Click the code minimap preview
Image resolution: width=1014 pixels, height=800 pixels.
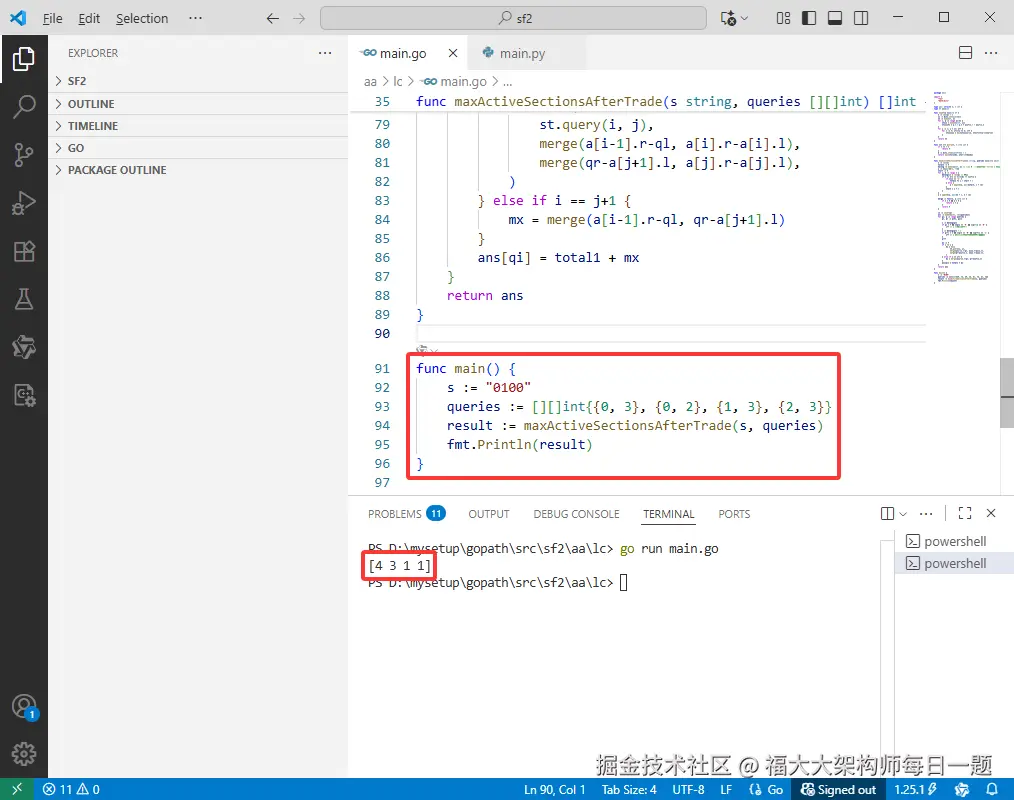pos(964,188)
